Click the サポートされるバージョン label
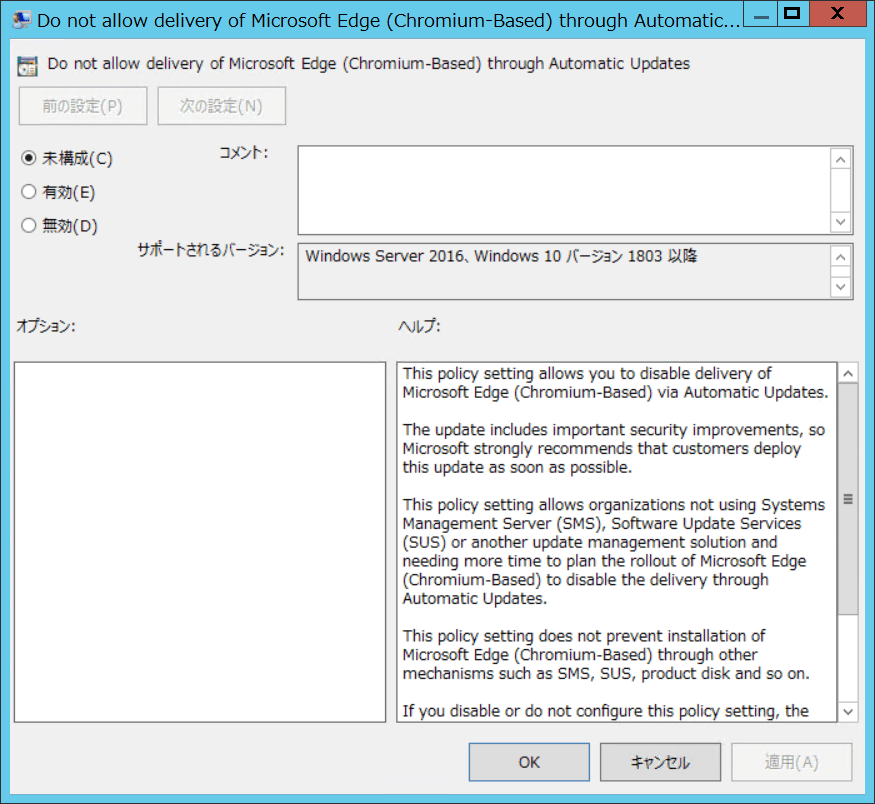 [211, 250]
